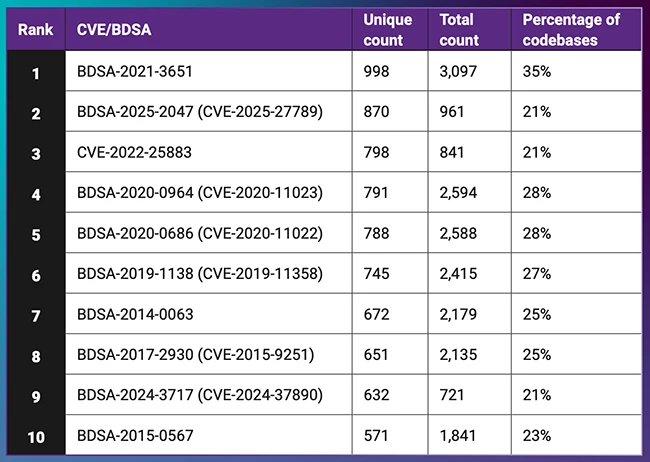Click BDSA-2019-1138 (CVE-2019-11358) identifier
650x462 pixels.
click(x=199, y=274)
